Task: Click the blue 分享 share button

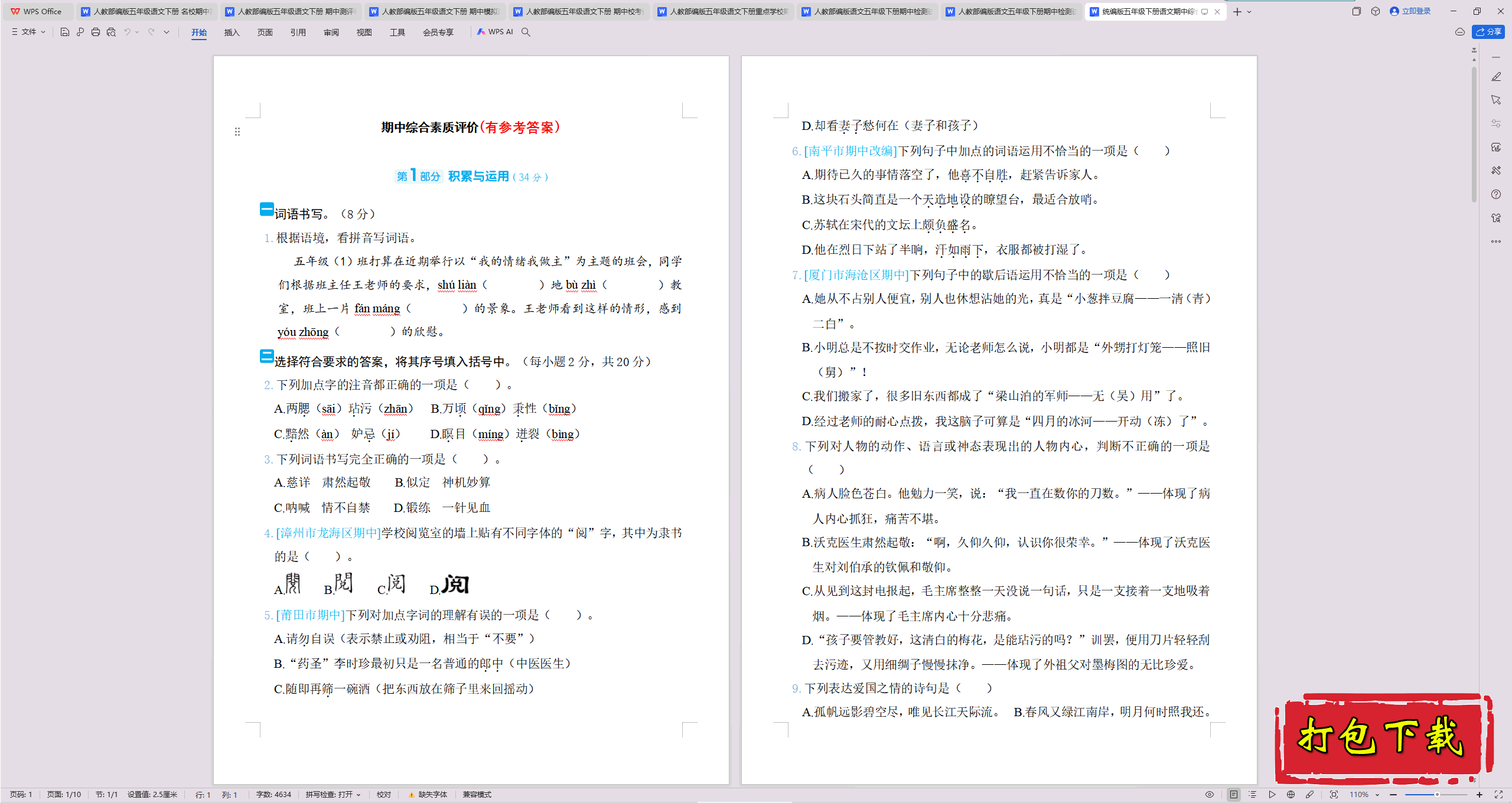Action: click(x=1488, y=32)
